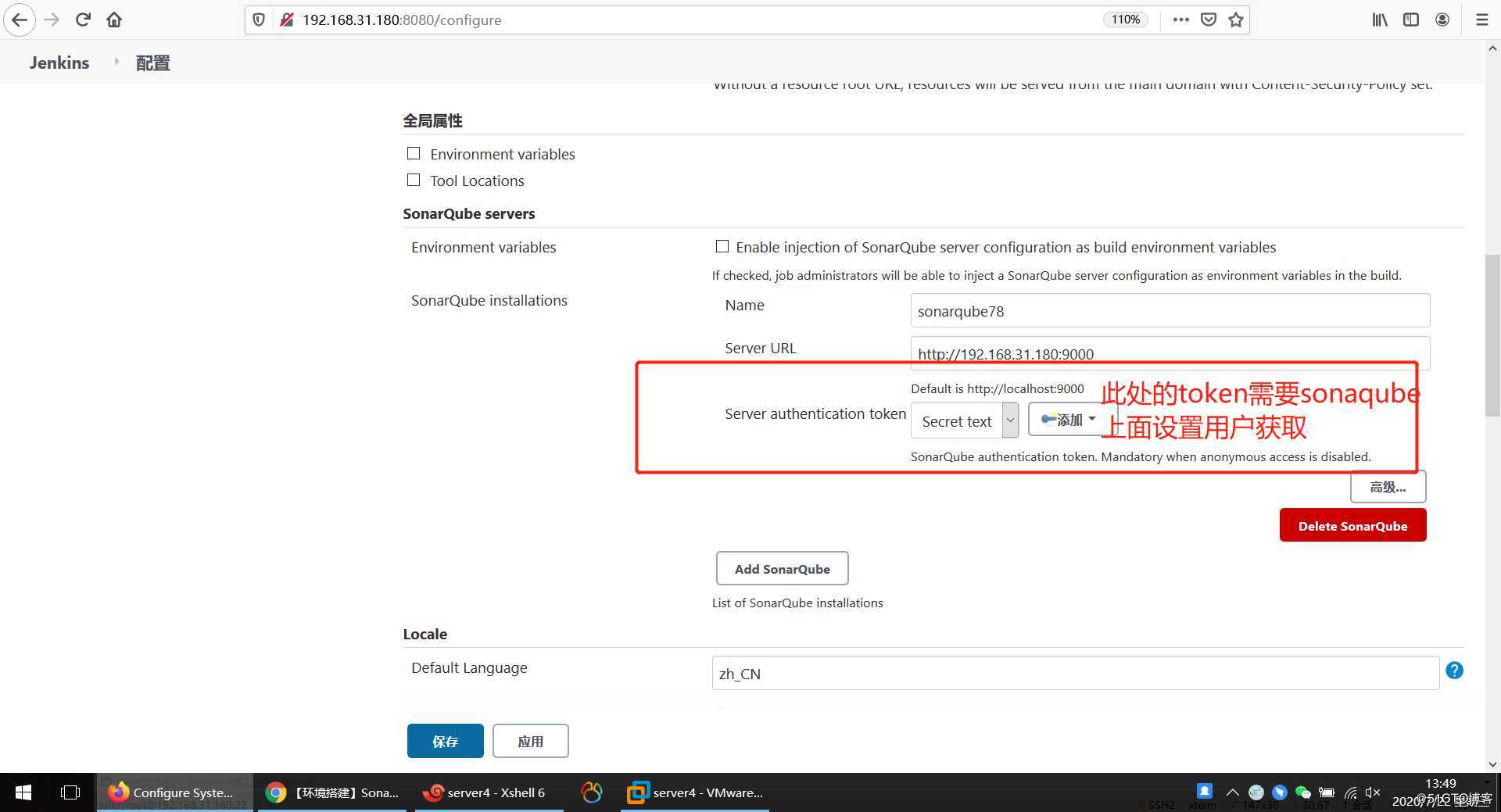1501x812 pixels.
Task: Click the 全局属性 section heading
Action: point(432,120)
